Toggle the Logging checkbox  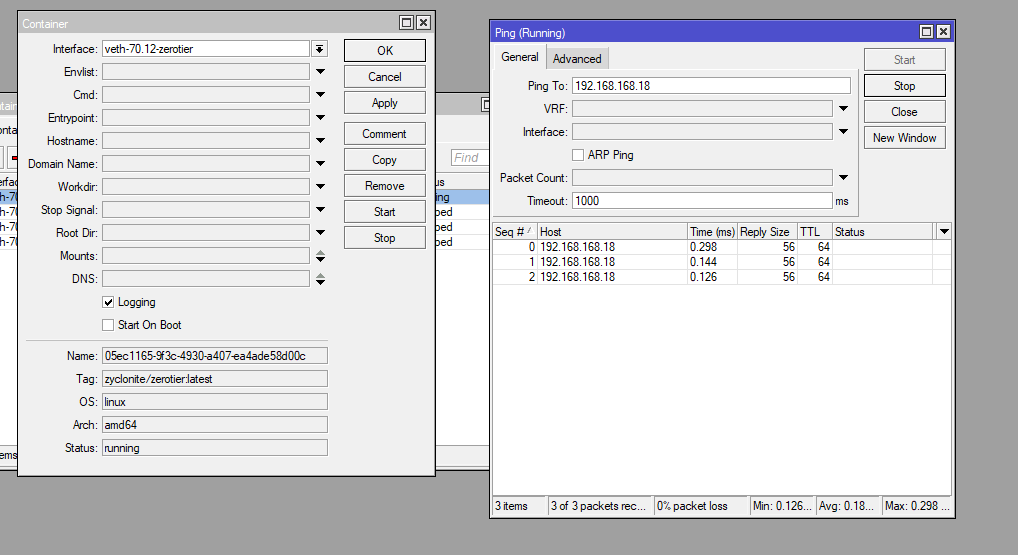click(x=108, y=302)
